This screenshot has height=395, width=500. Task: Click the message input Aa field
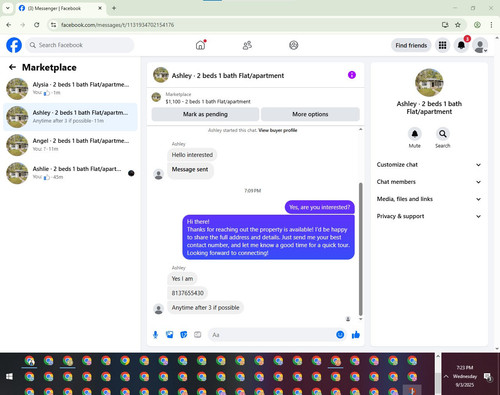tap(272, 335)
